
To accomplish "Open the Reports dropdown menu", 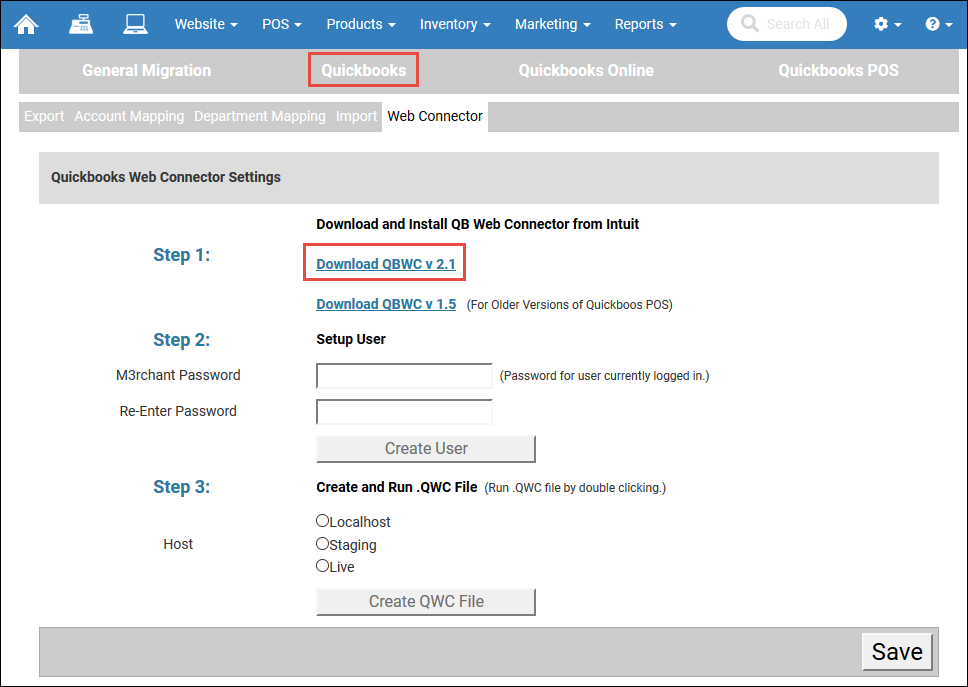I will pos(645,24).
